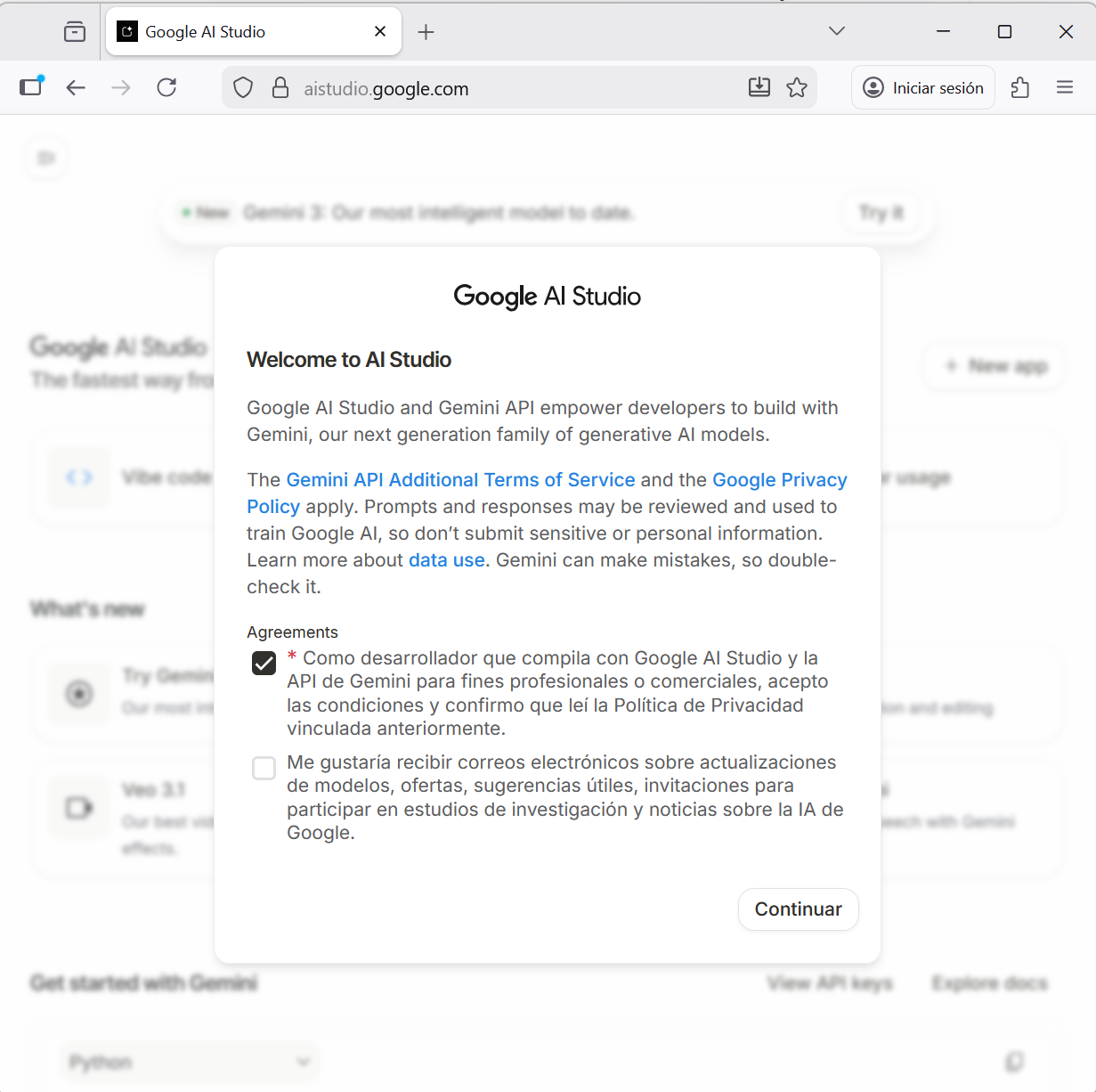Viewport: 1096px width, 1092px height.
Task: Click Iniciar sesión to sign in
Action: pyautogui.click(x=923, y=87)
